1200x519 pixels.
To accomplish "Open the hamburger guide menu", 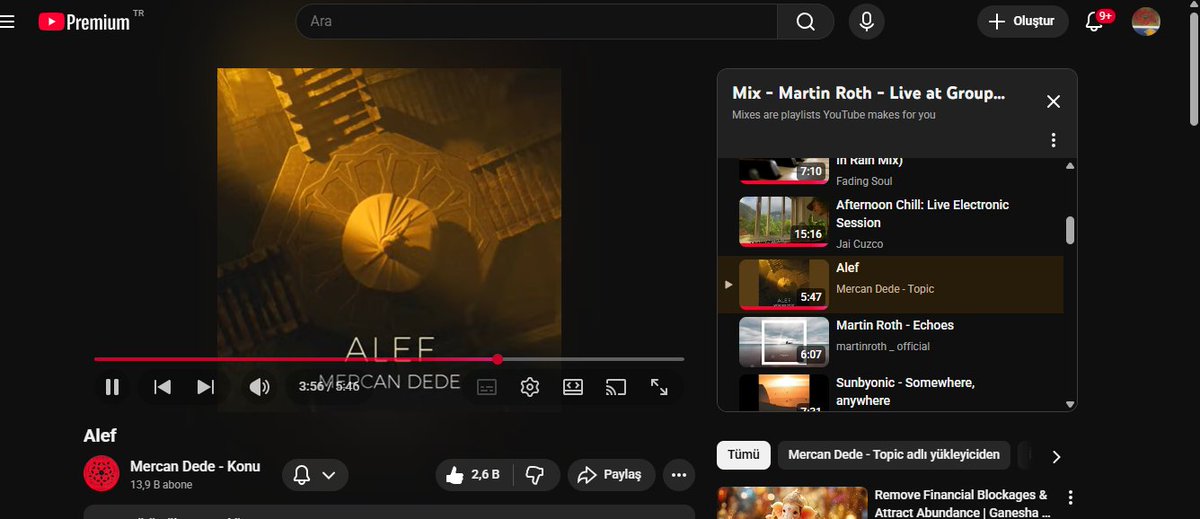I will (x=7, y=21).
